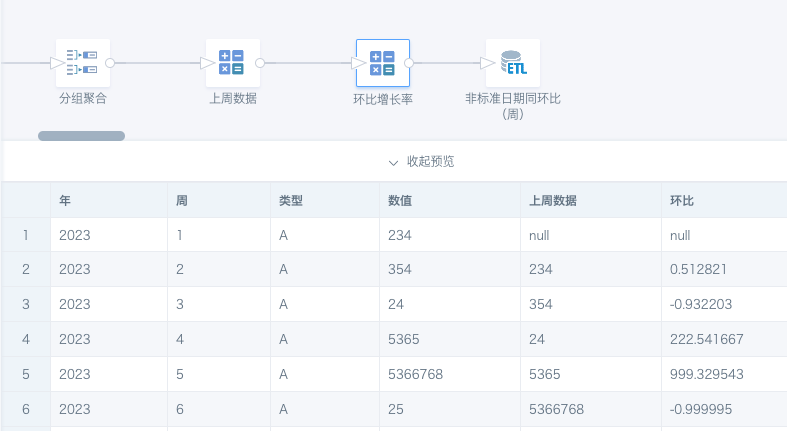787x431 pixels.
Task: Select the 上周数据 calculation node icon
Action: (x=232, y=63)
